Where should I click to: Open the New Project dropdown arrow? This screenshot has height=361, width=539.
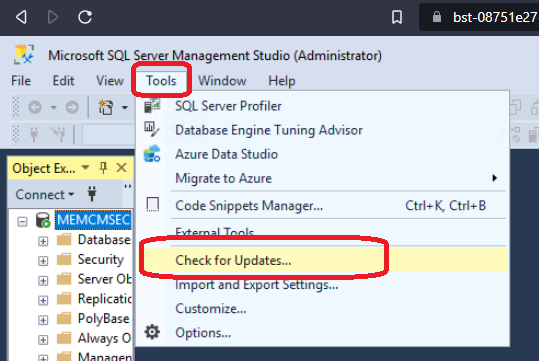125,108
